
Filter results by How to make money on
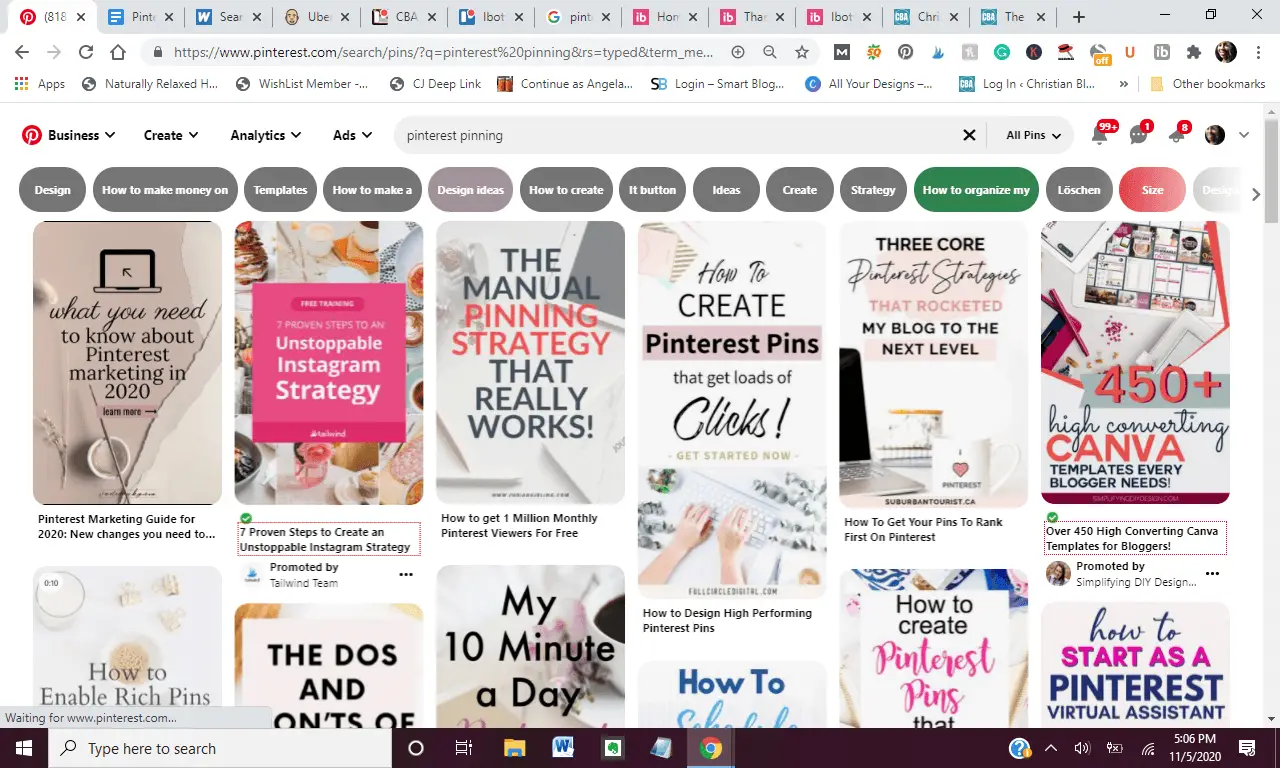(x=165, y=190)
